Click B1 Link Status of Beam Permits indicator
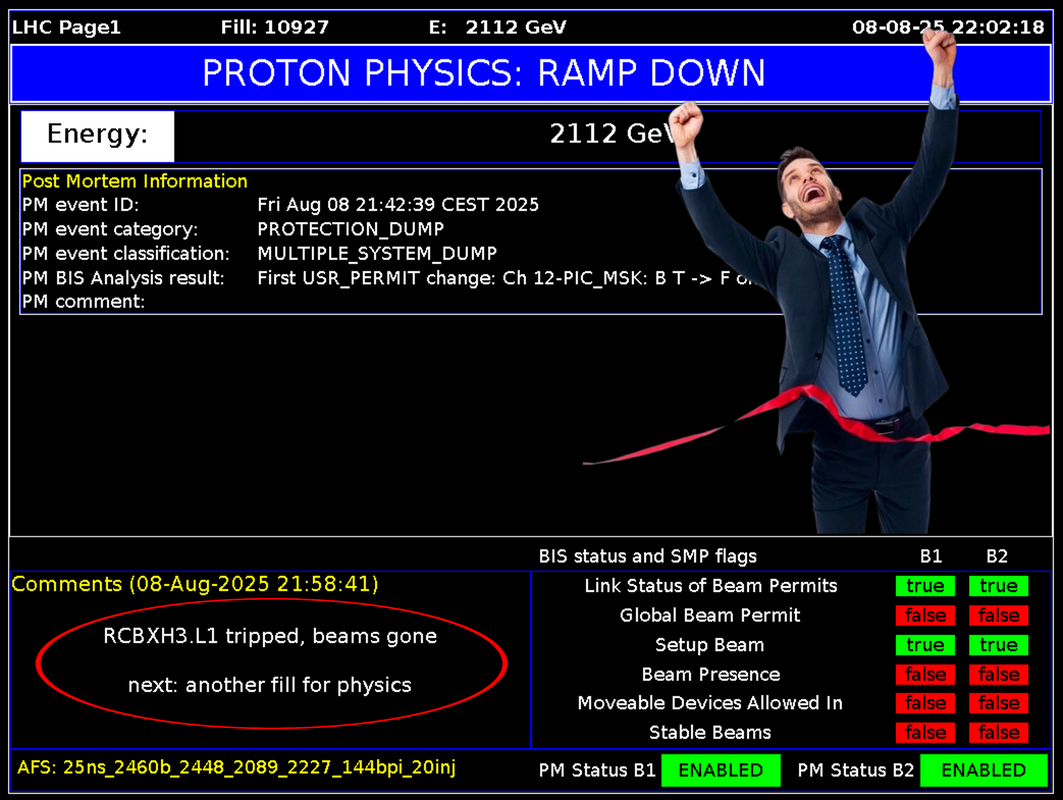 coord(925,586)
